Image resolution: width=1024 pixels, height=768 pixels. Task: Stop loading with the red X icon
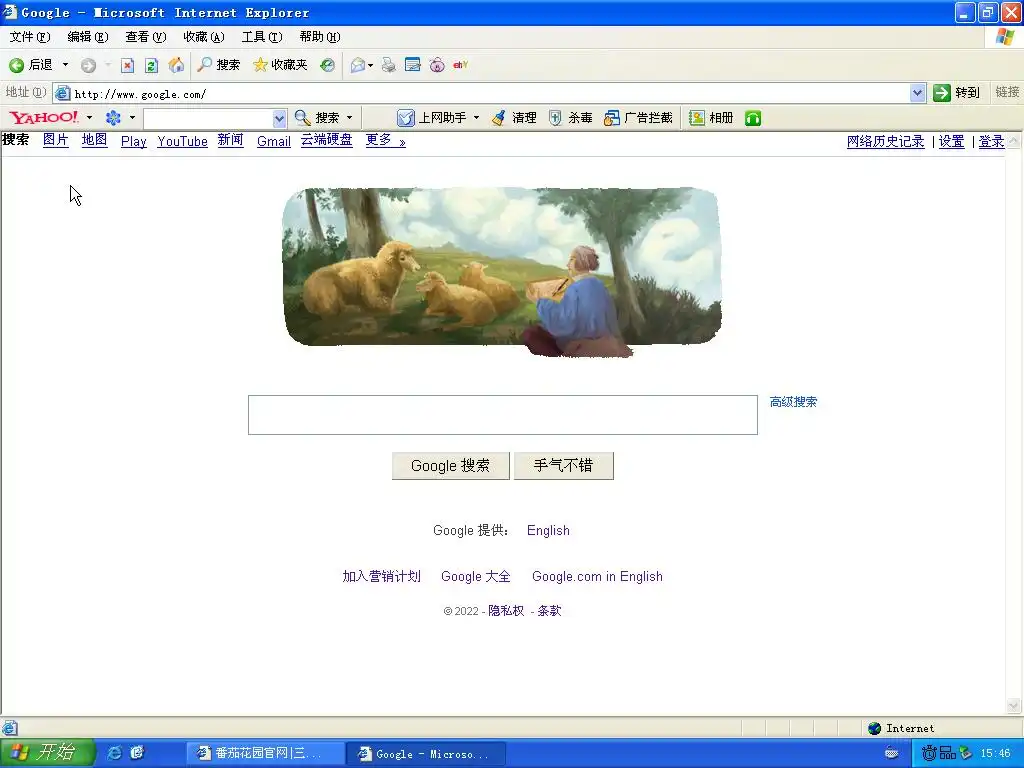128,65
